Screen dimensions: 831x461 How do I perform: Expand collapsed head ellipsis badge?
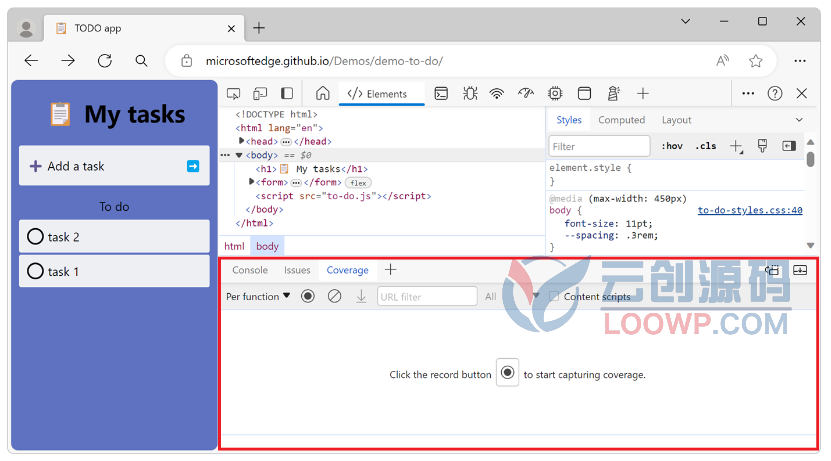click(x=286, y=141)
